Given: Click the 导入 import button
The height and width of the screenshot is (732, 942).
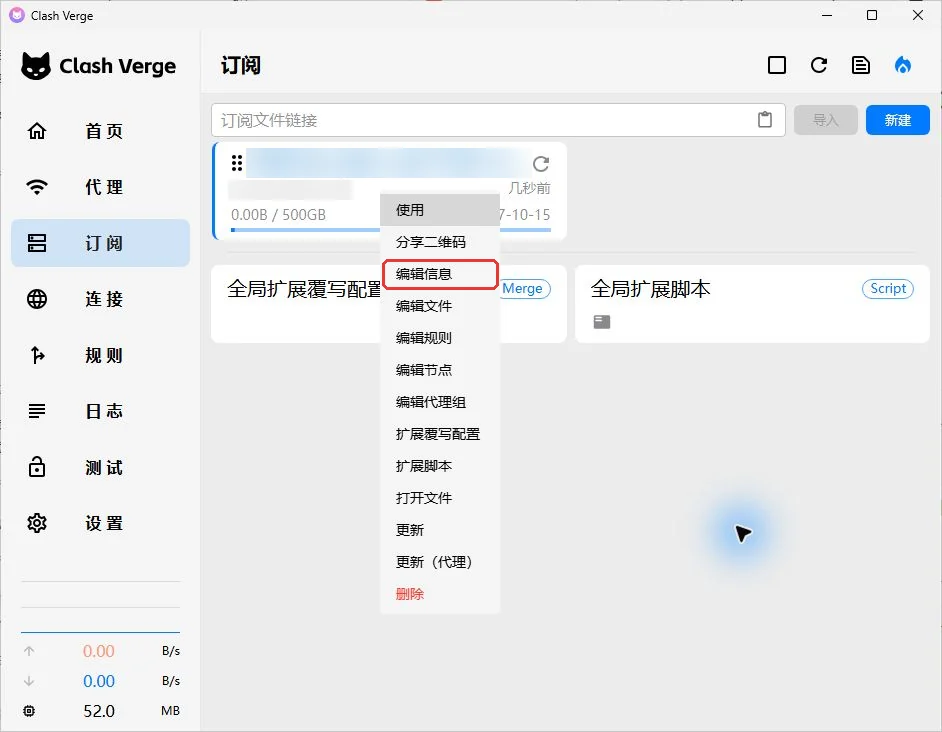Looking at the screenshot, I should pyautogui.click(x=825, y=120).
